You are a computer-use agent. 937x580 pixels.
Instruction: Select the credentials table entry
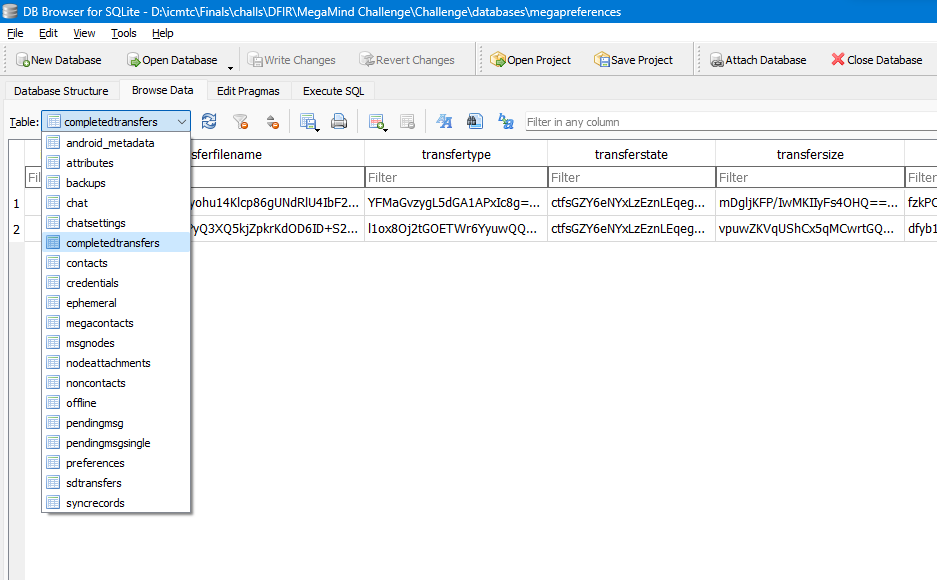click(x=116, y=283)
